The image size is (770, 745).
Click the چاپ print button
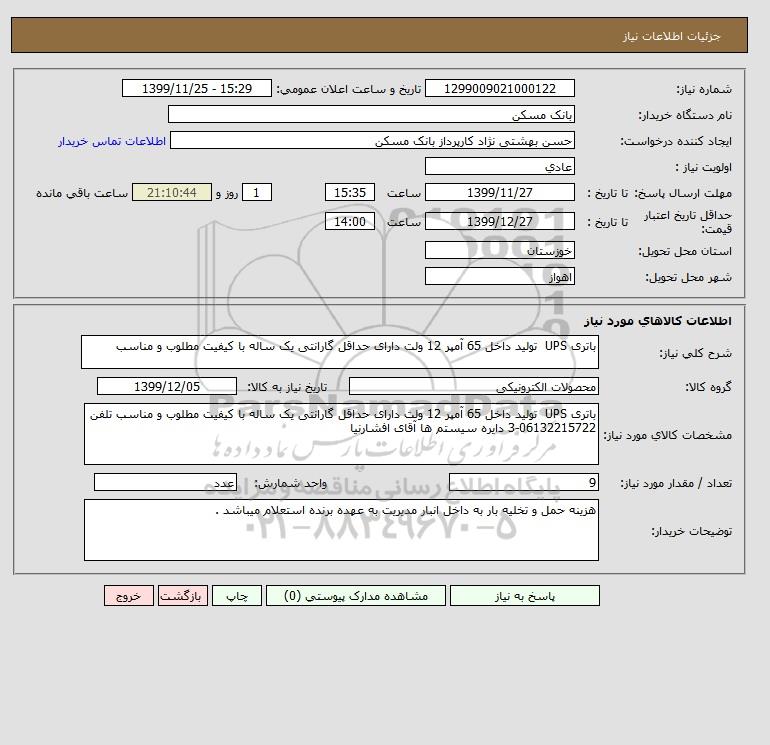(237, 596)
